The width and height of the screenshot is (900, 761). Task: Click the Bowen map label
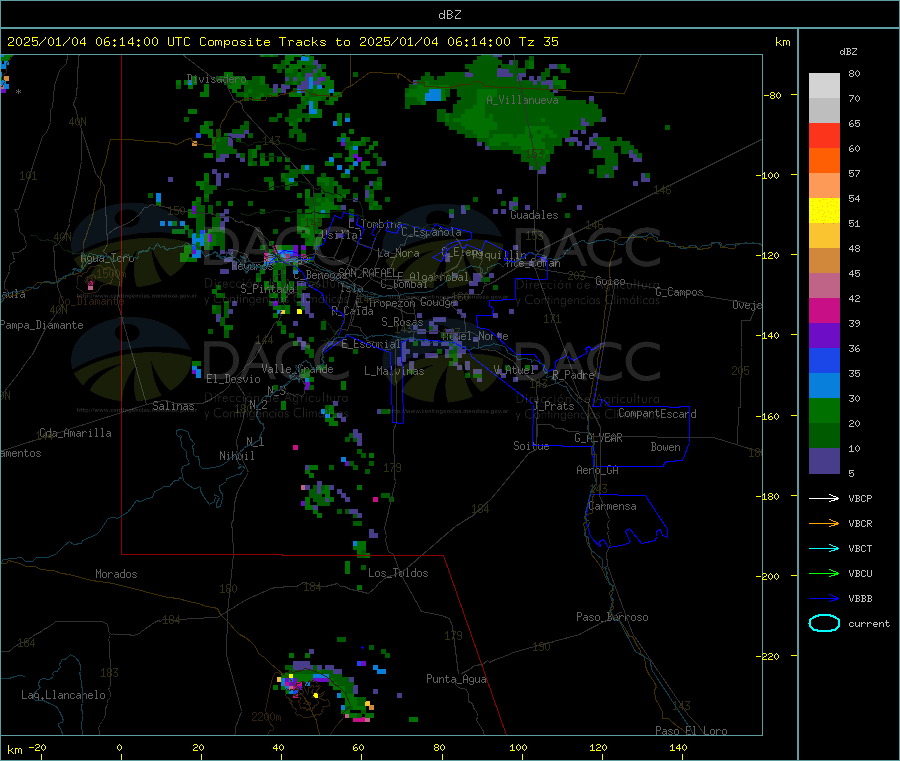pos(665,447)
